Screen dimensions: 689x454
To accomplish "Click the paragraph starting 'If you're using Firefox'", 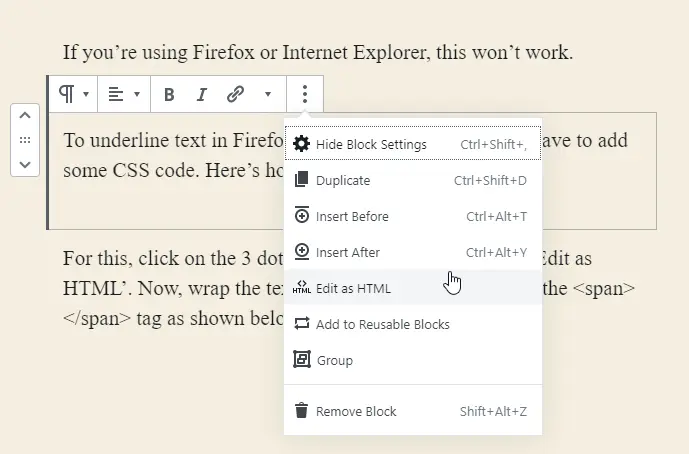I will 317,52.
